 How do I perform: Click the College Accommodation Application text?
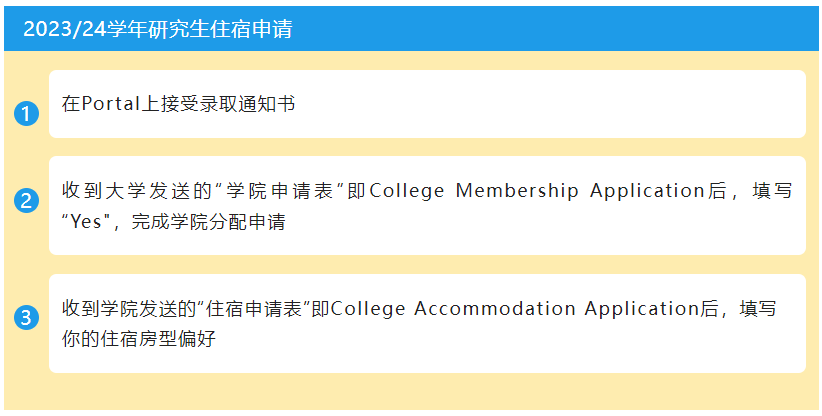pyautogui.click(x=512, y=309)
